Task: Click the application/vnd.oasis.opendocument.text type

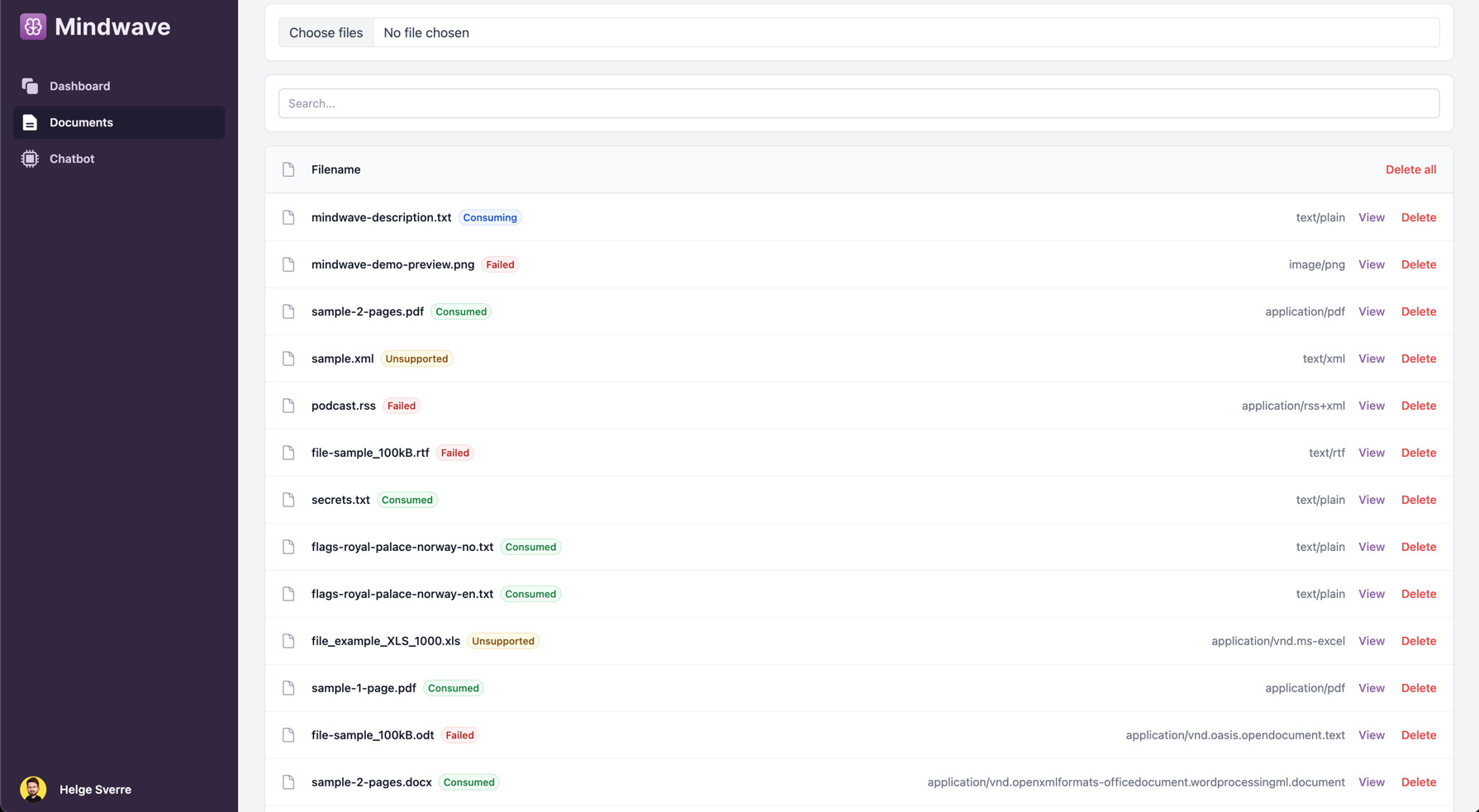Action: (1235, 735)
